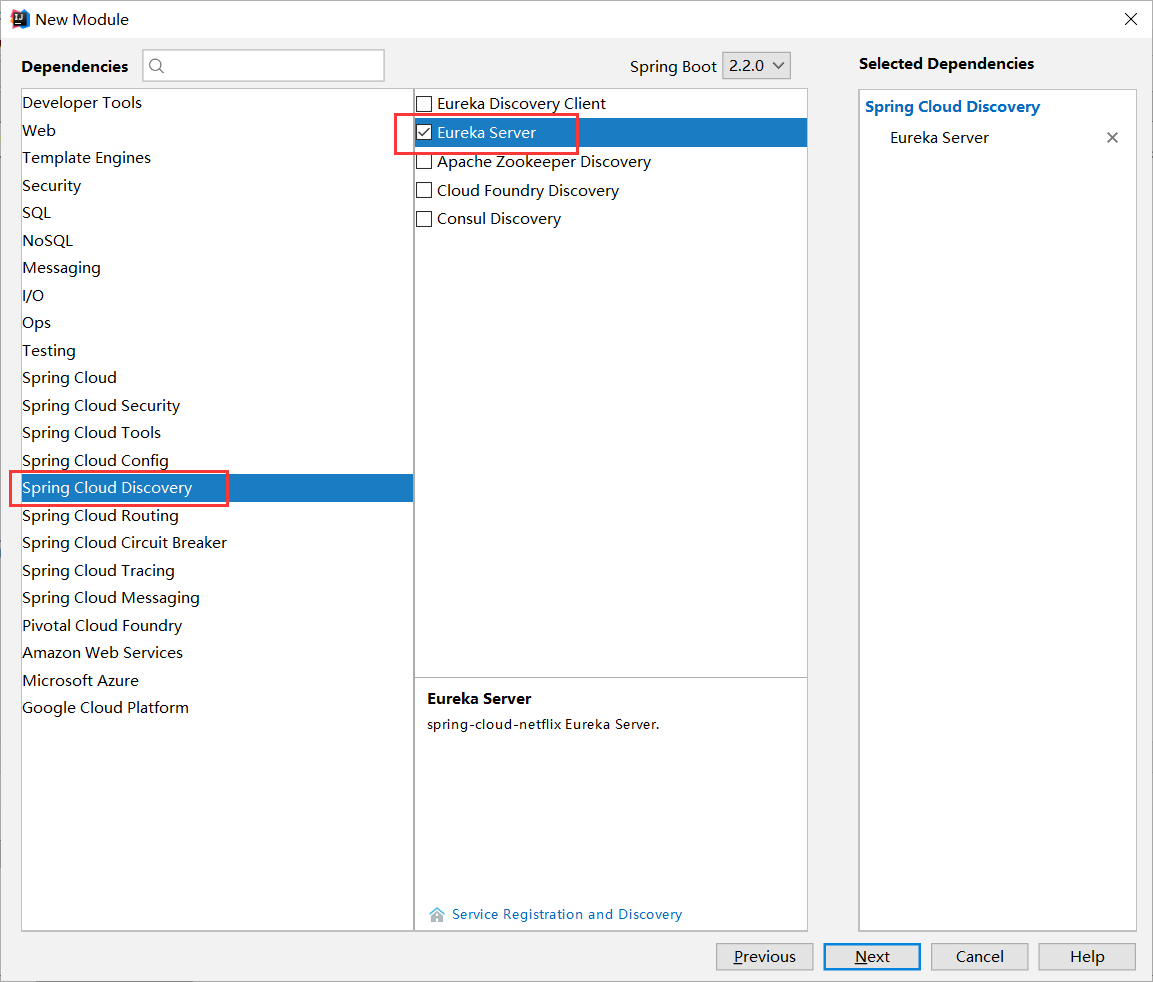
Task: Click the home icon beside Service Registration link
Action: (437, 914)
